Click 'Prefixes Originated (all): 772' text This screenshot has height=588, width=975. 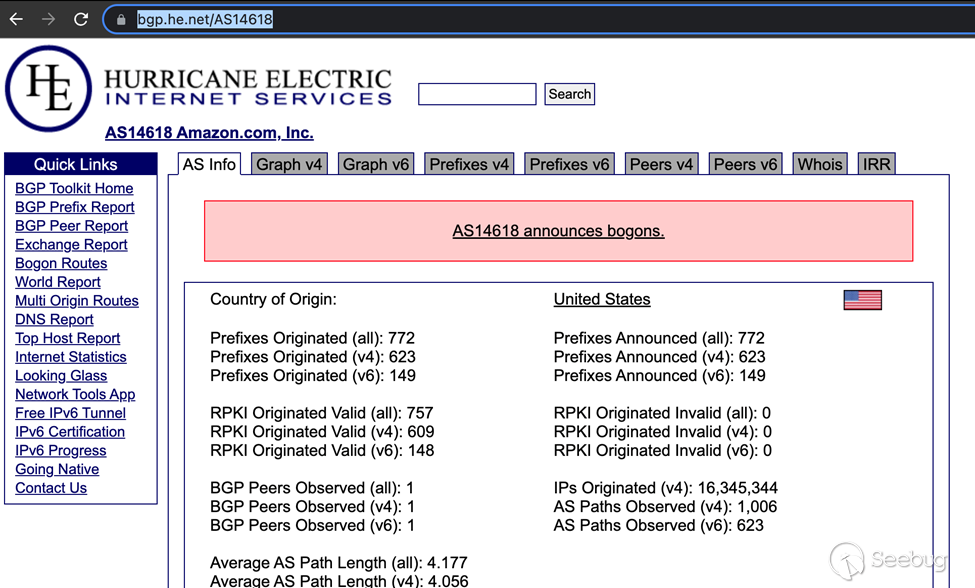click(x=312, y=338)
